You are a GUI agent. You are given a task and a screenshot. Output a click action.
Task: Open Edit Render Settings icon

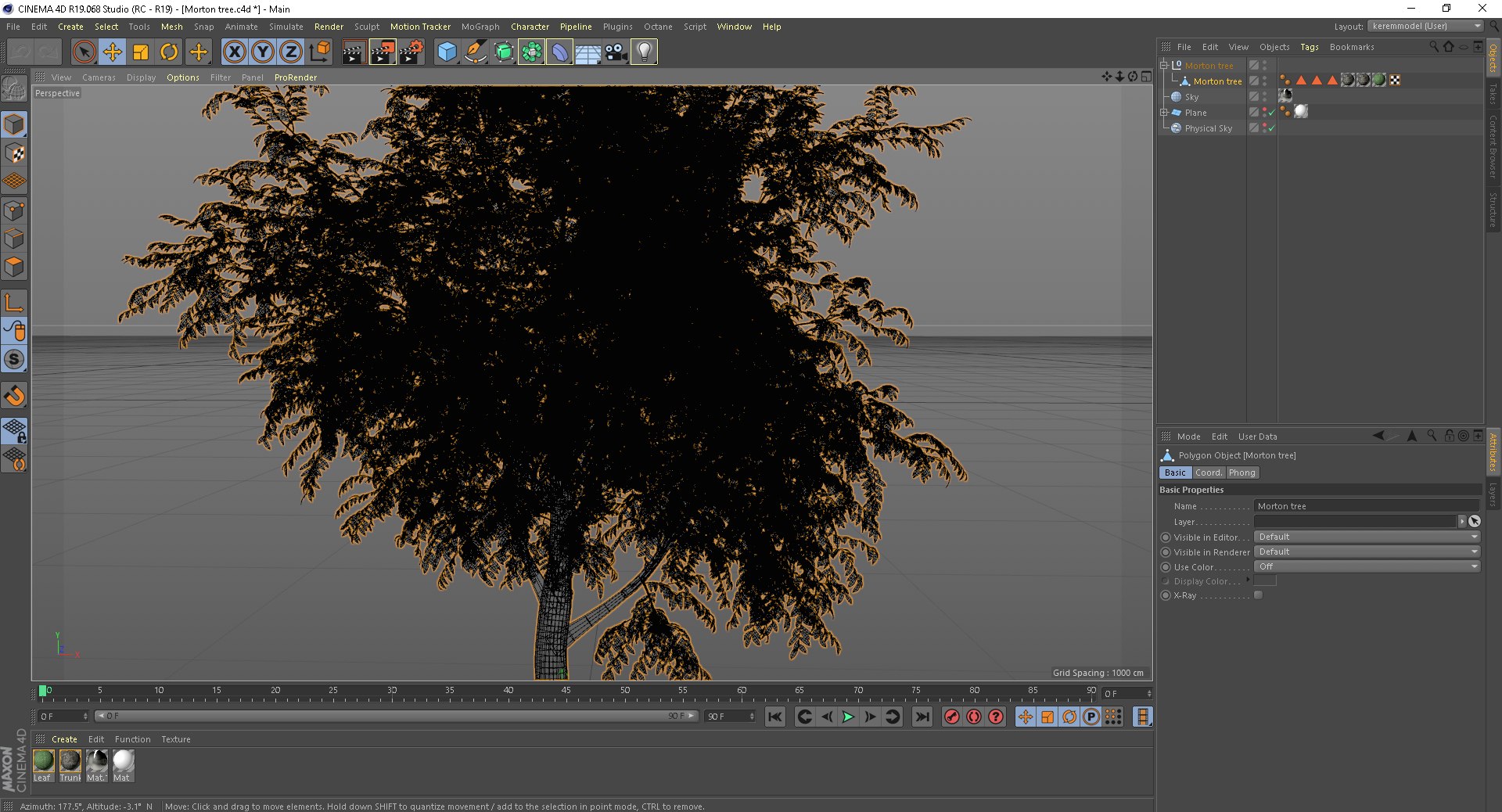[411, 52]
